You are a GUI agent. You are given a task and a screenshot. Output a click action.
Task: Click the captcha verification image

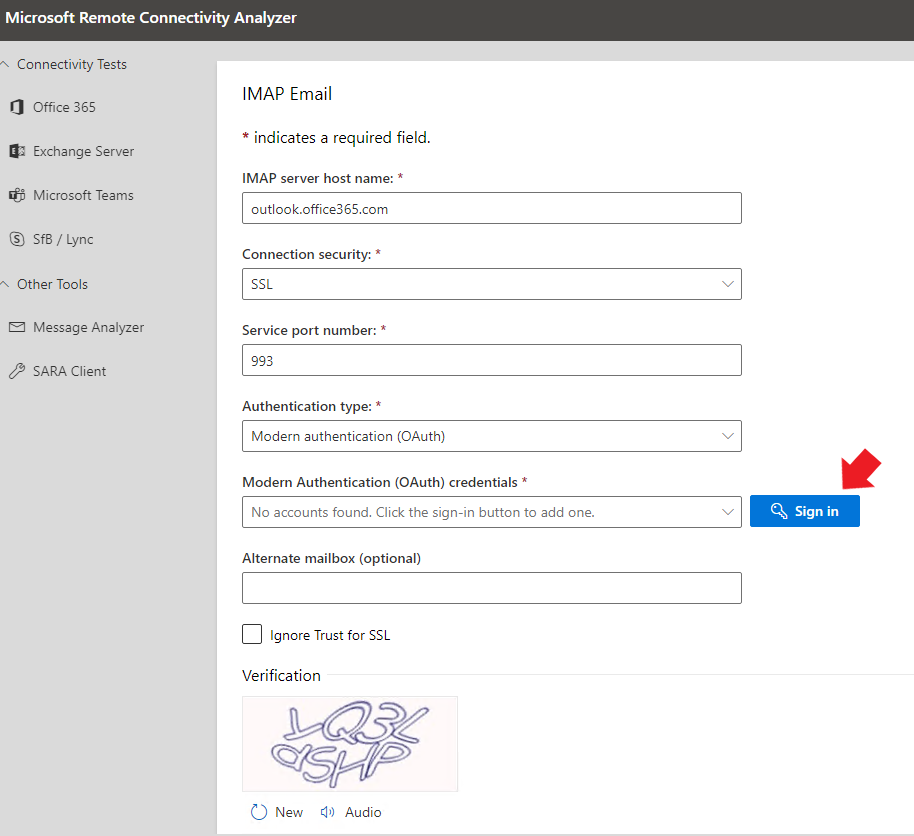pos(350,744)
